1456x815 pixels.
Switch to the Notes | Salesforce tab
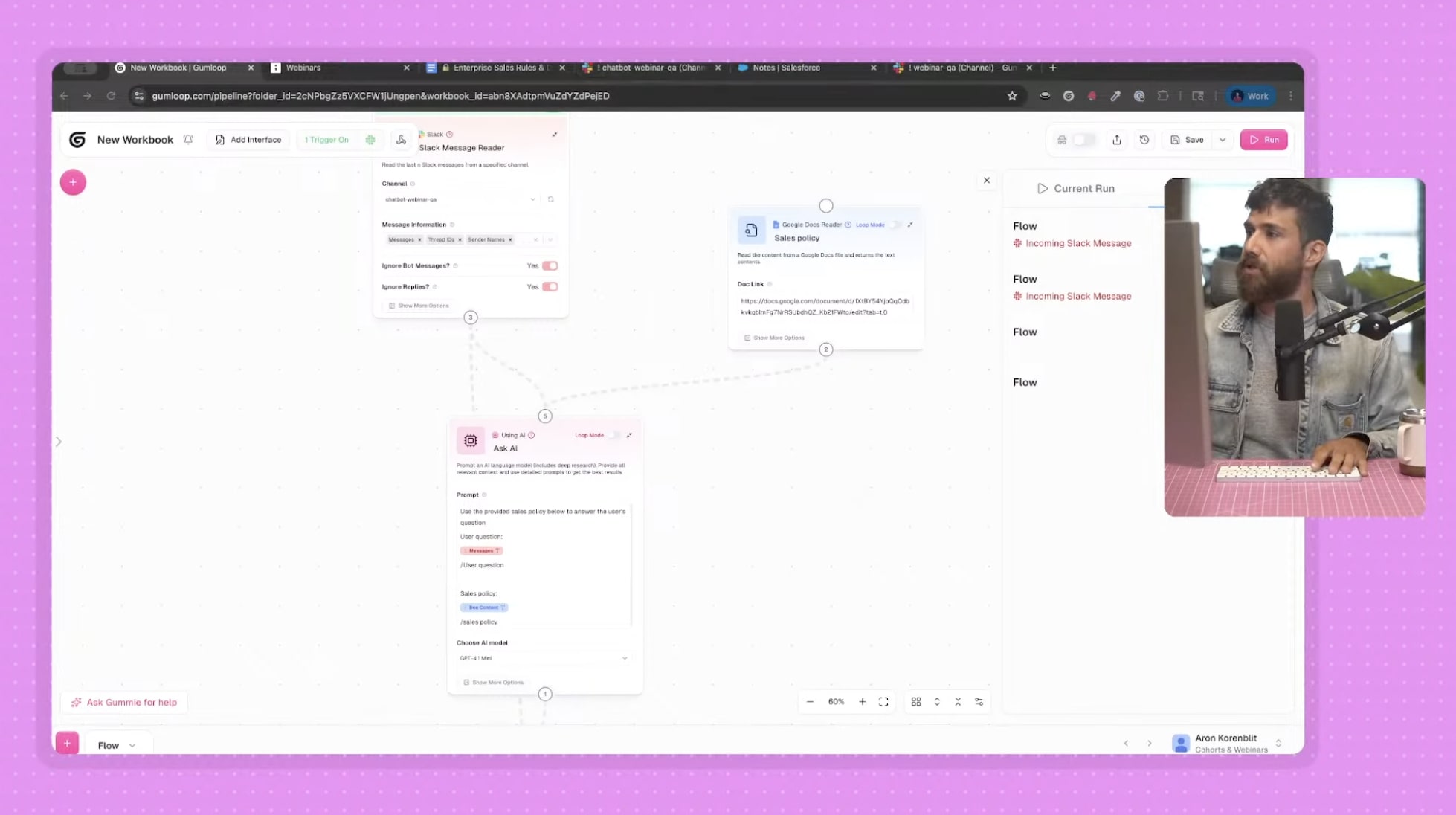(x=786, y=68)
